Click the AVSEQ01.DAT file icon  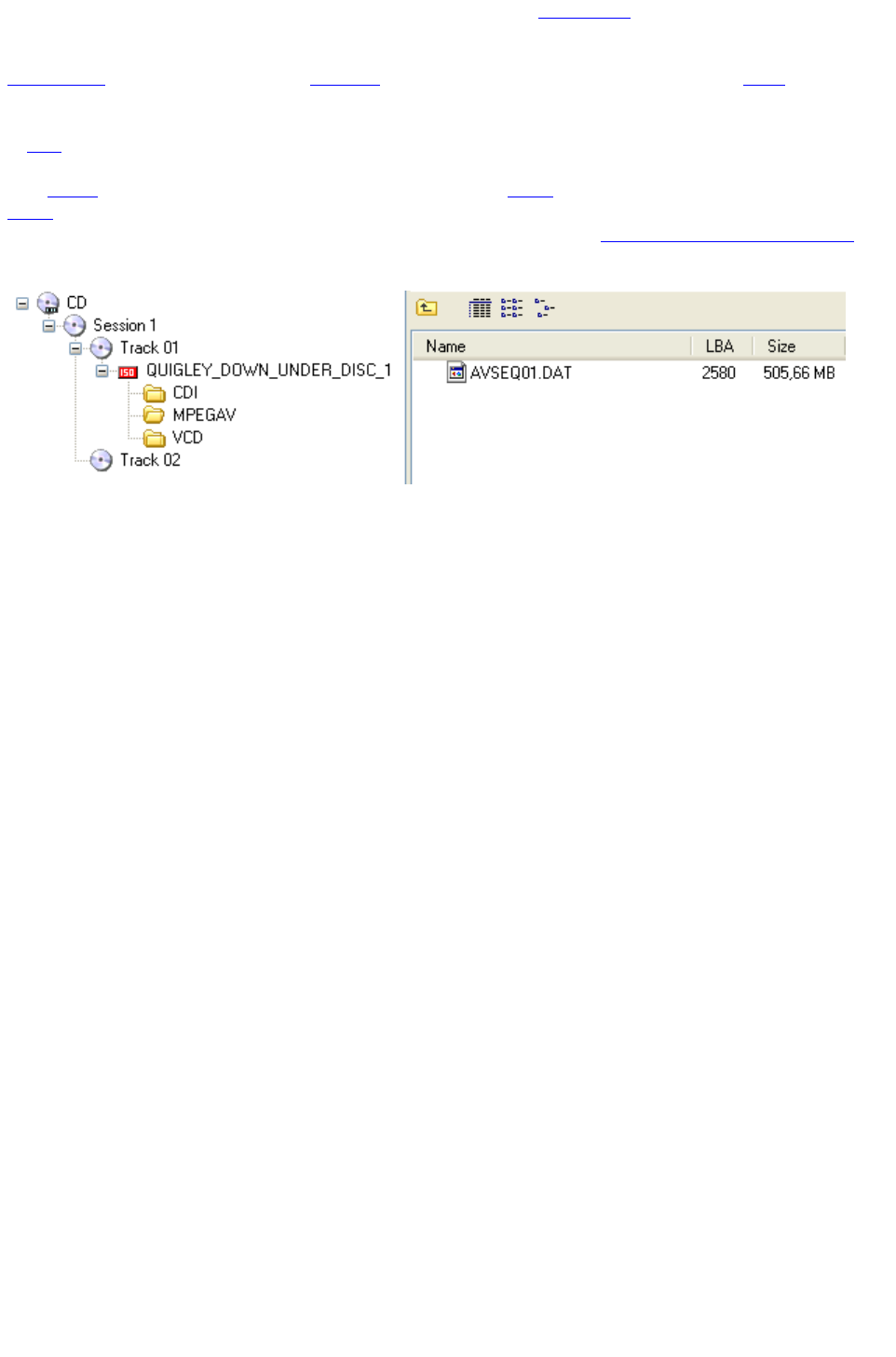click(456, 373)
